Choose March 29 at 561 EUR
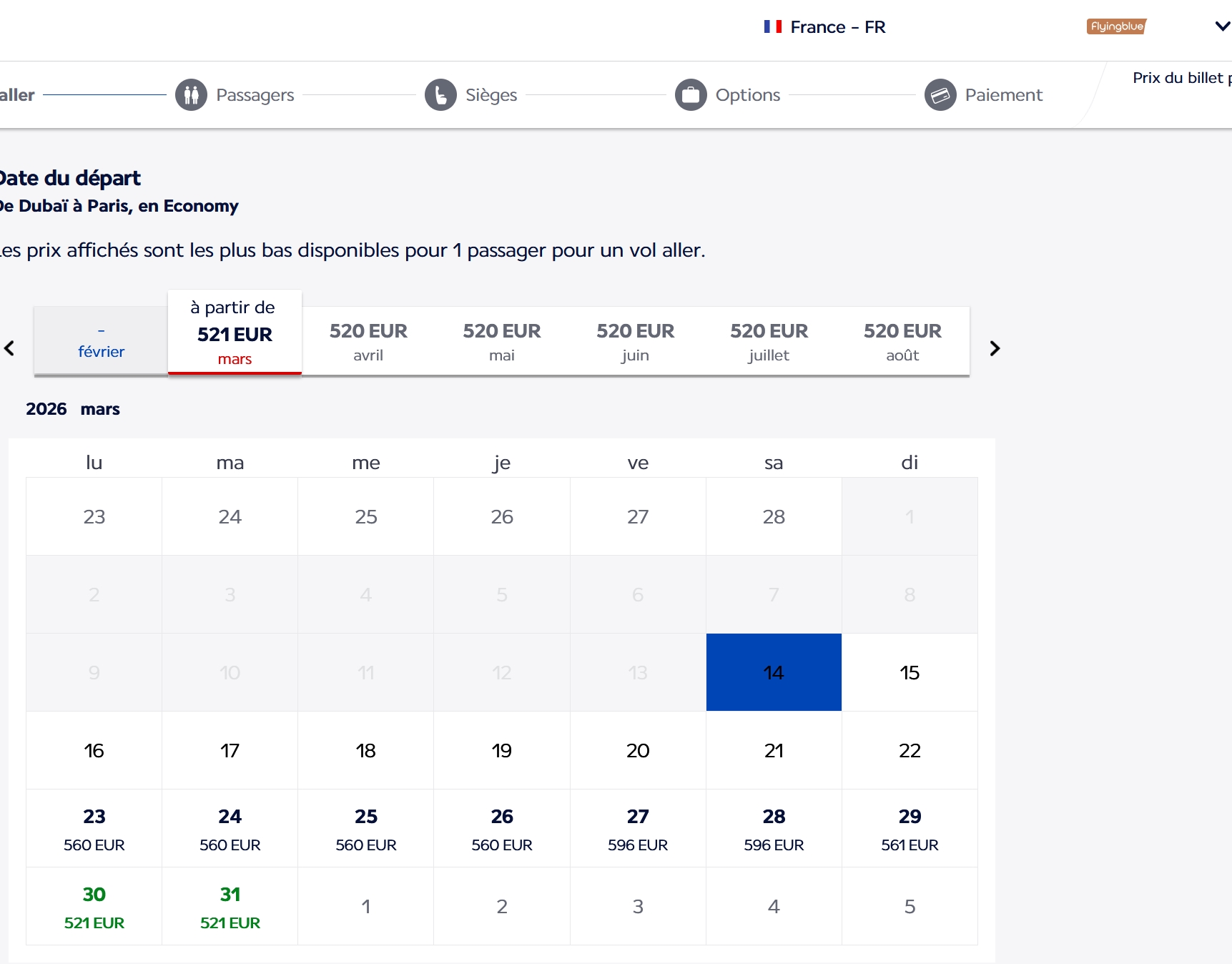This screenshot has width=1232, height=964. pyautogui.click(x=909, y=828)
